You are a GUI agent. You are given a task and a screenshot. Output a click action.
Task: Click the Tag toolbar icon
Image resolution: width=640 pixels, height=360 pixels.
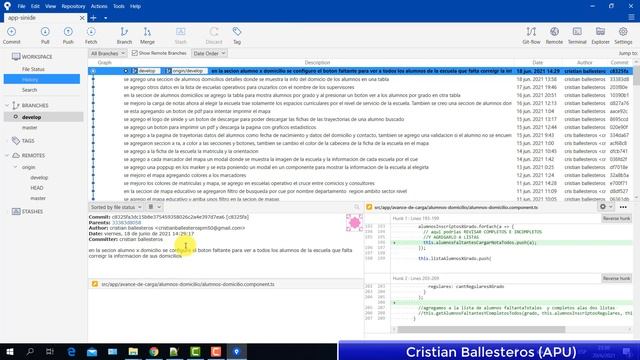[x=237, y=36]
